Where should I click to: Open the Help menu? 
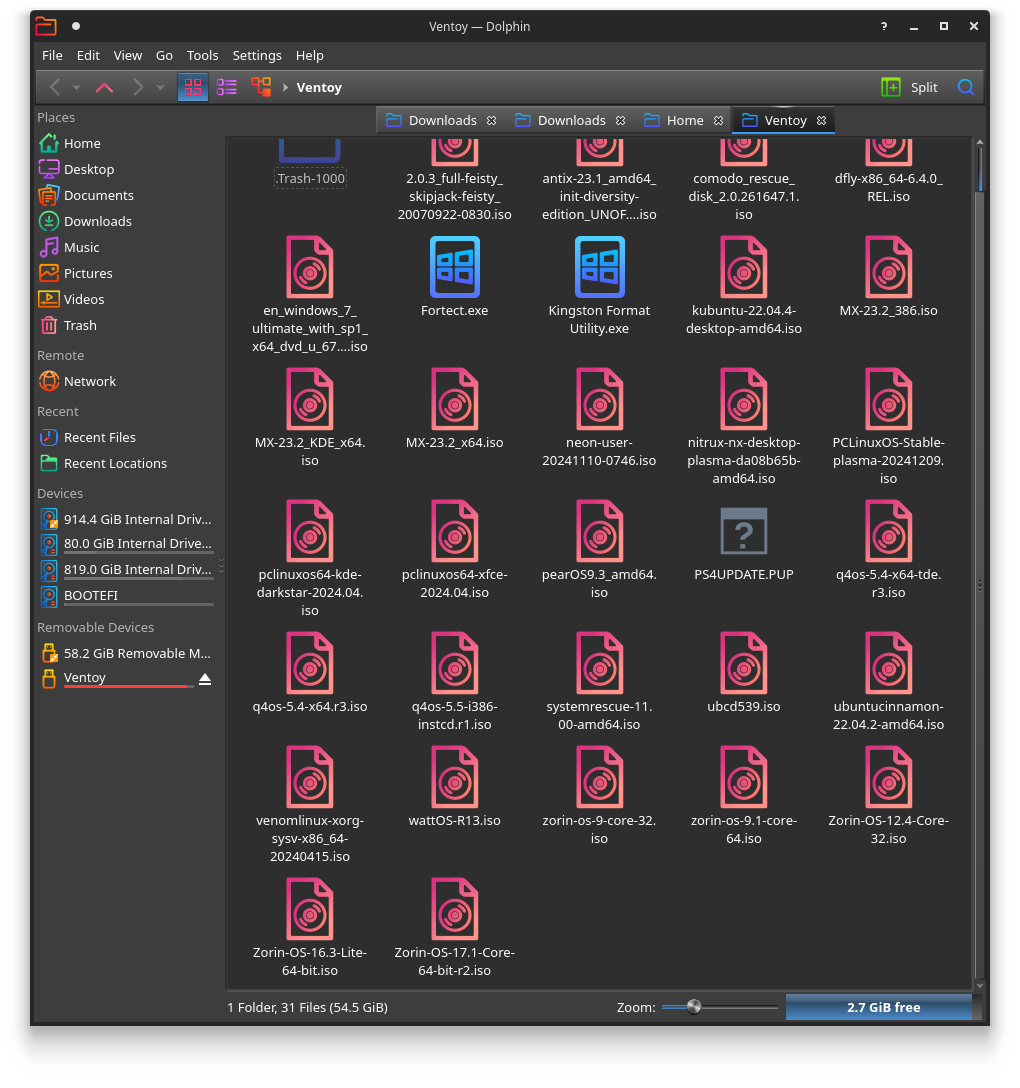coord(309,56)
